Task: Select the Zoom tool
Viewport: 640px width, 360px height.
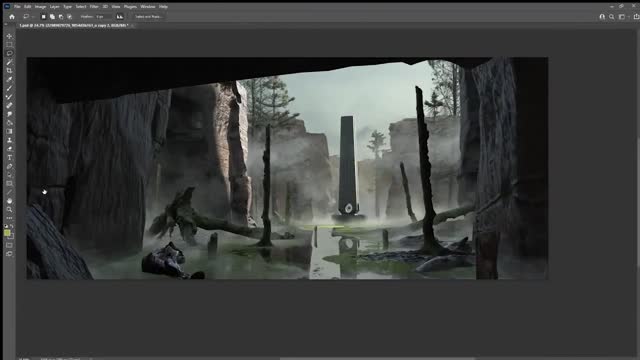Action: tap(9, 209)
